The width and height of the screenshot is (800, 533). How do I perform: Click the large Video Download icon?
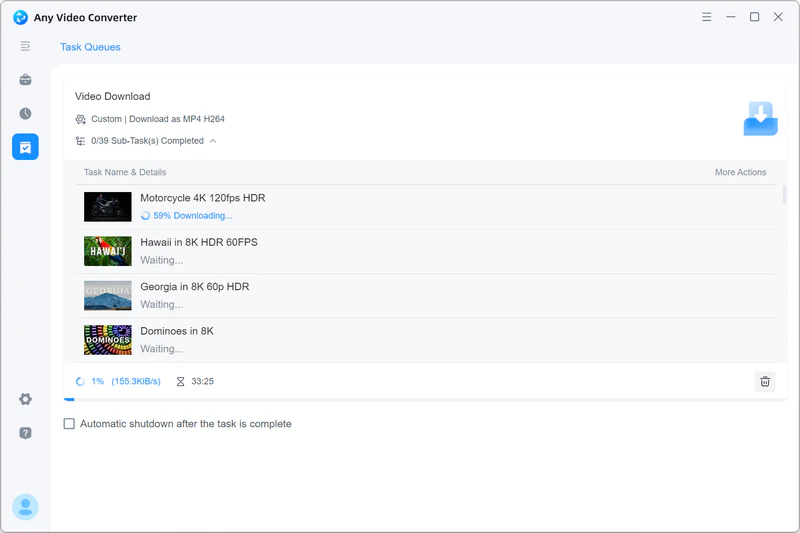pyautogui.click(x=760, y=119)
